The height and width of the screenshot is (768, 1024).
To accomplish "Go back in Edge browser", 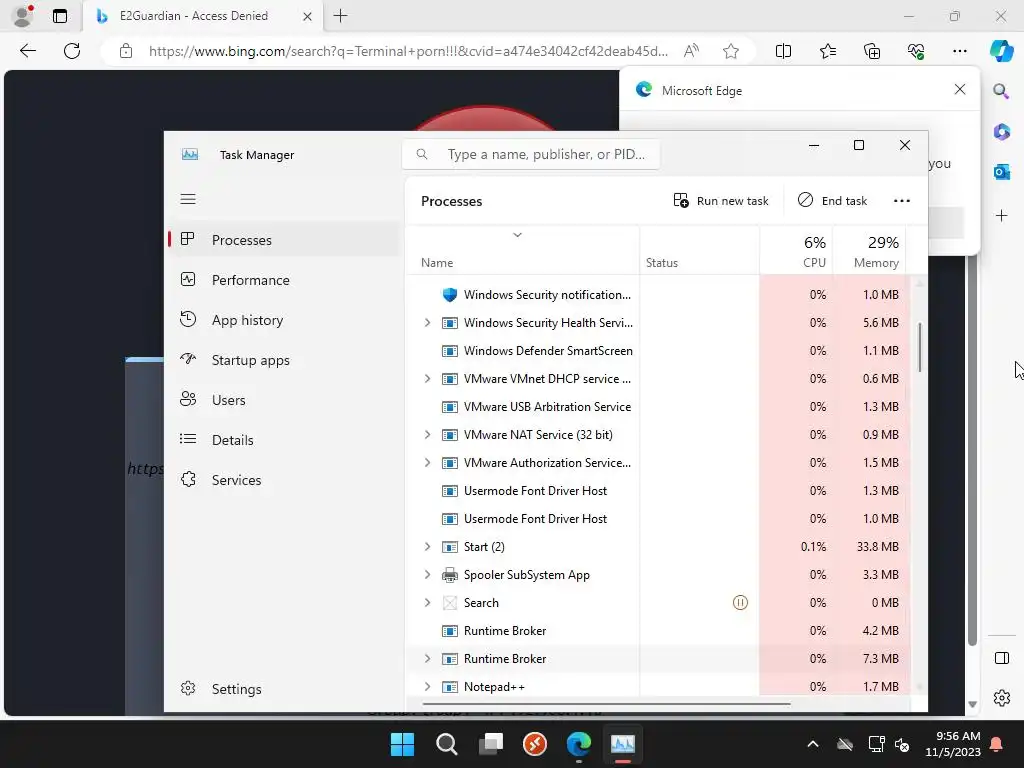I will [x=27, y=51].
